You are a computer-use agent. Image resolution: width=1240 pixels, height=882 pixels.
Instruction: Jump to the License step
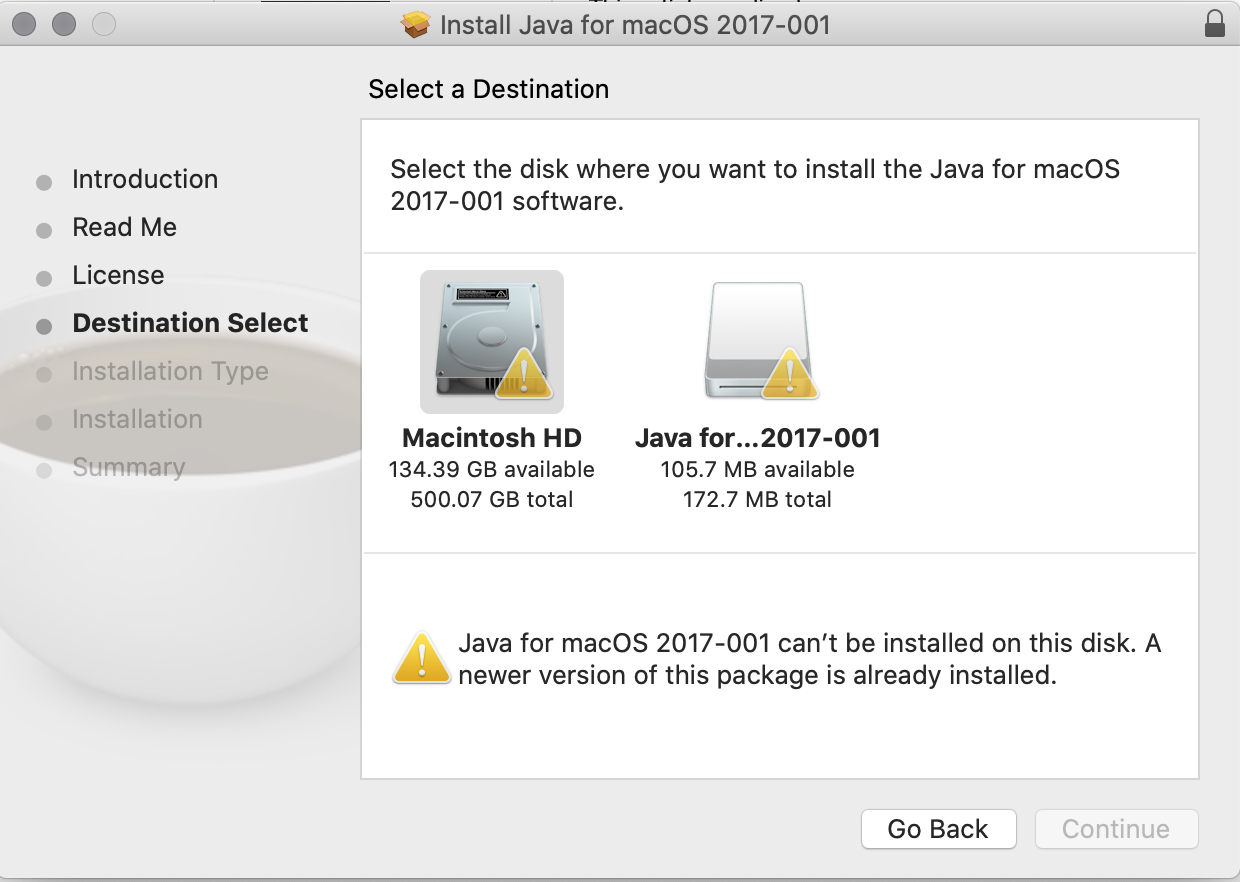(x=118, y=276)
